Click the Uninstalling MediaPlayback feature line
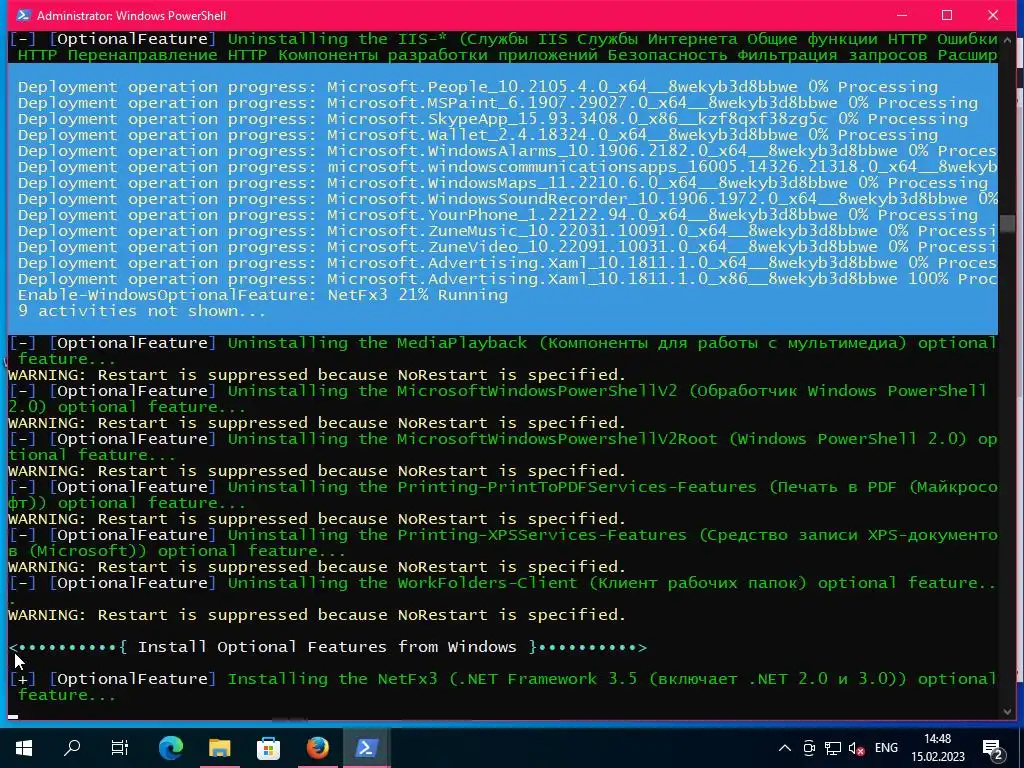The image size is (1024, 768). (x=503, y=351)
